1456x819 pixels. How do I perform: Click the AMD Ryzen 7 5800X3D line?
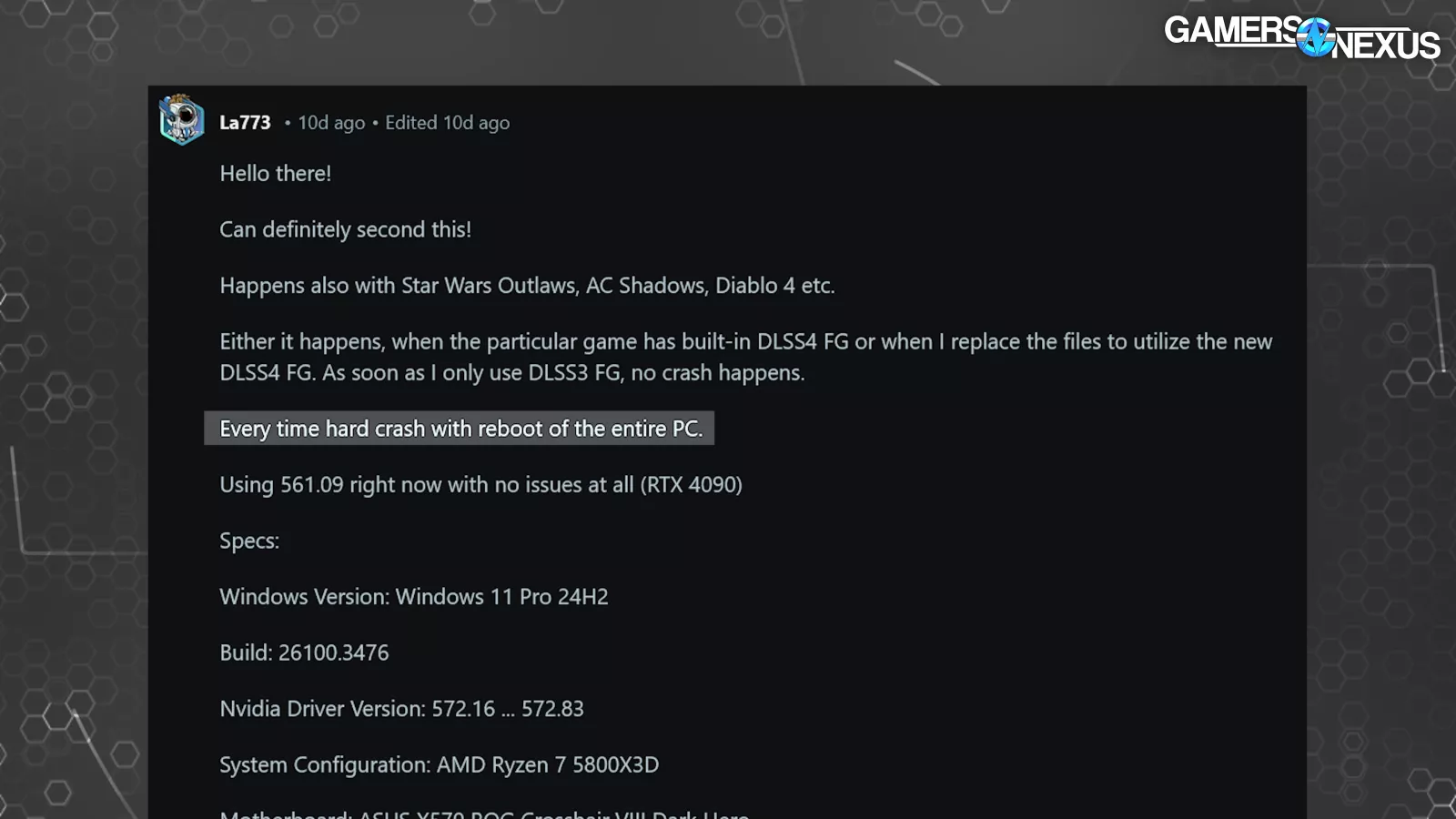click(439, 765)
